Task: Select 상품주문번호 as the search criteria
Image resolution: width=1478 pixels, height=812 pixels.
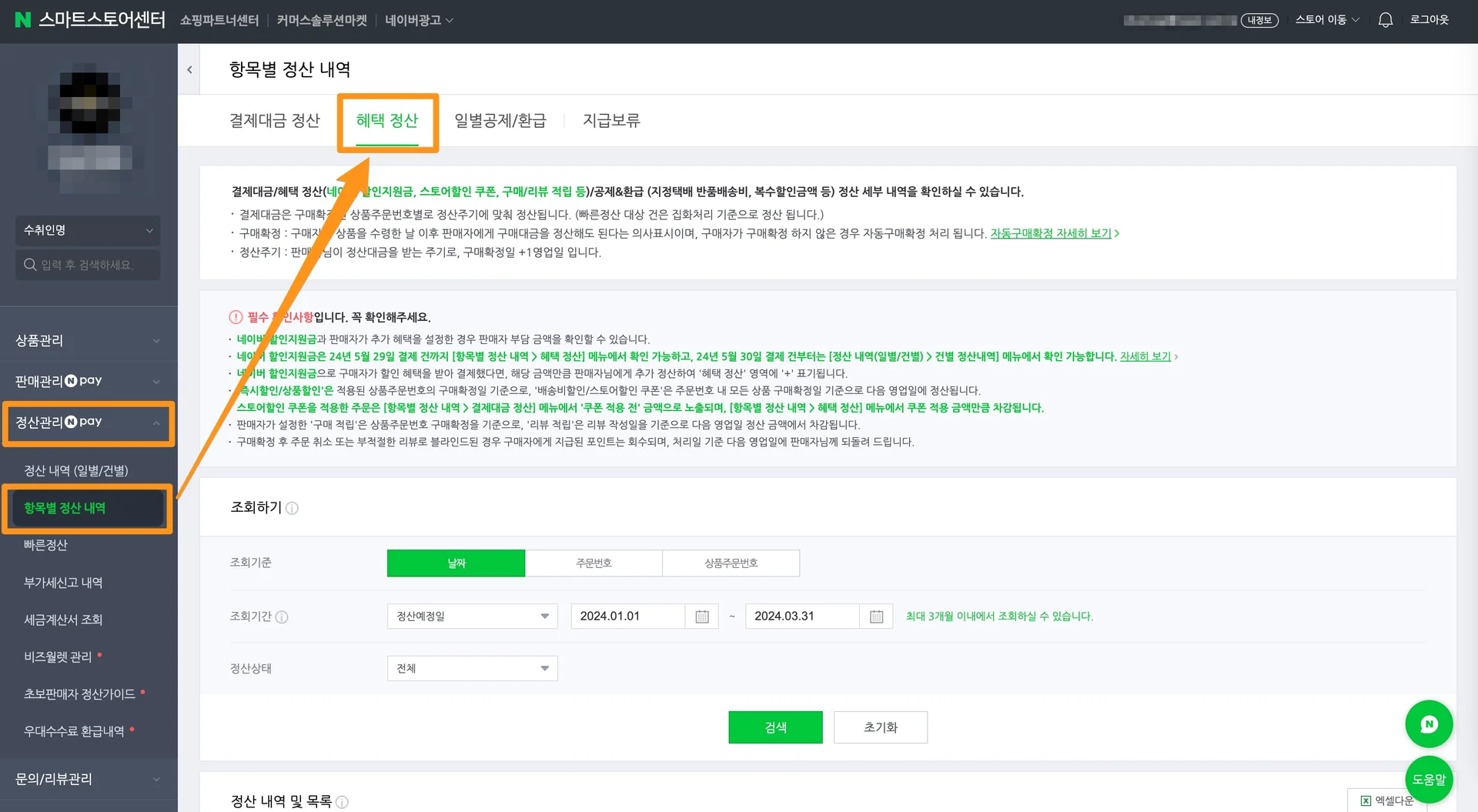Action: (x=731, y=563)
